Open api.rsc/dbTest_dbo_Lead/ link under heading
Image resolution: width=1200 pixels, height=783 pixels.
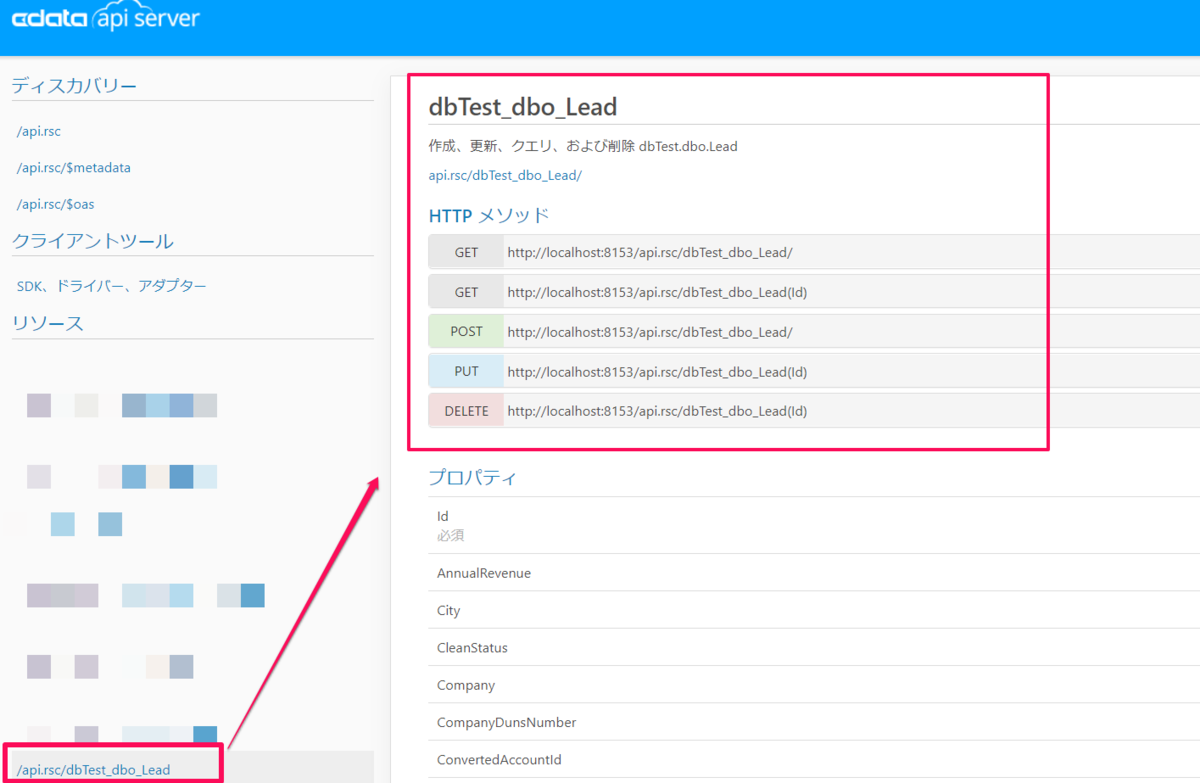tap(505, 175)
